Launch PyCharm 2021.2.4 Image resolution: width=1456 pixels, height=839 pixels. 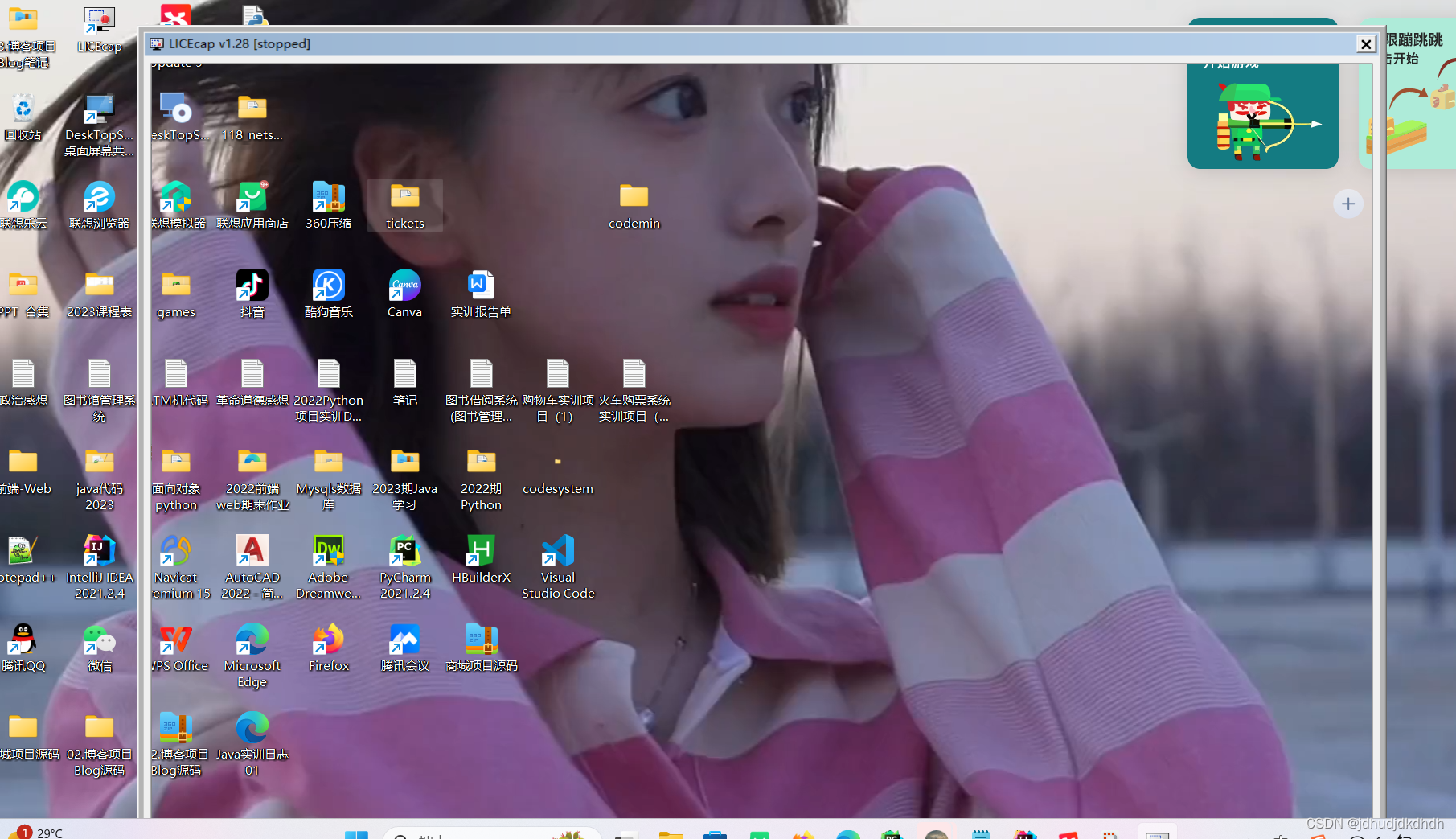tap(405, 568)
